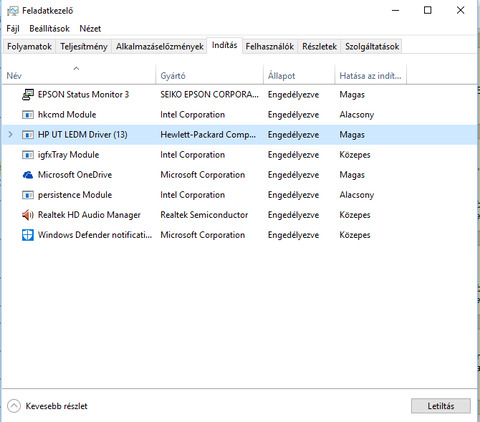Click Engedélyezve status in the OneDrive row
This screenshot has width=480, height=422.
pos(293,175)
